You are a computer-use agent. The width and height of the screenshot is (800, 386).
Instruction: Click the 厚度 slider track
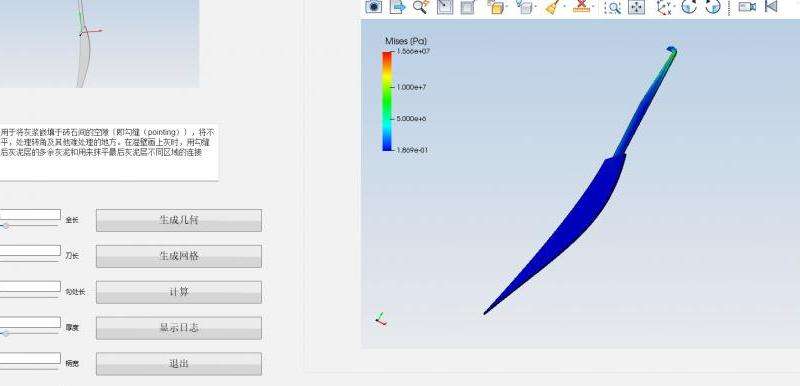[x=30, y=333]
